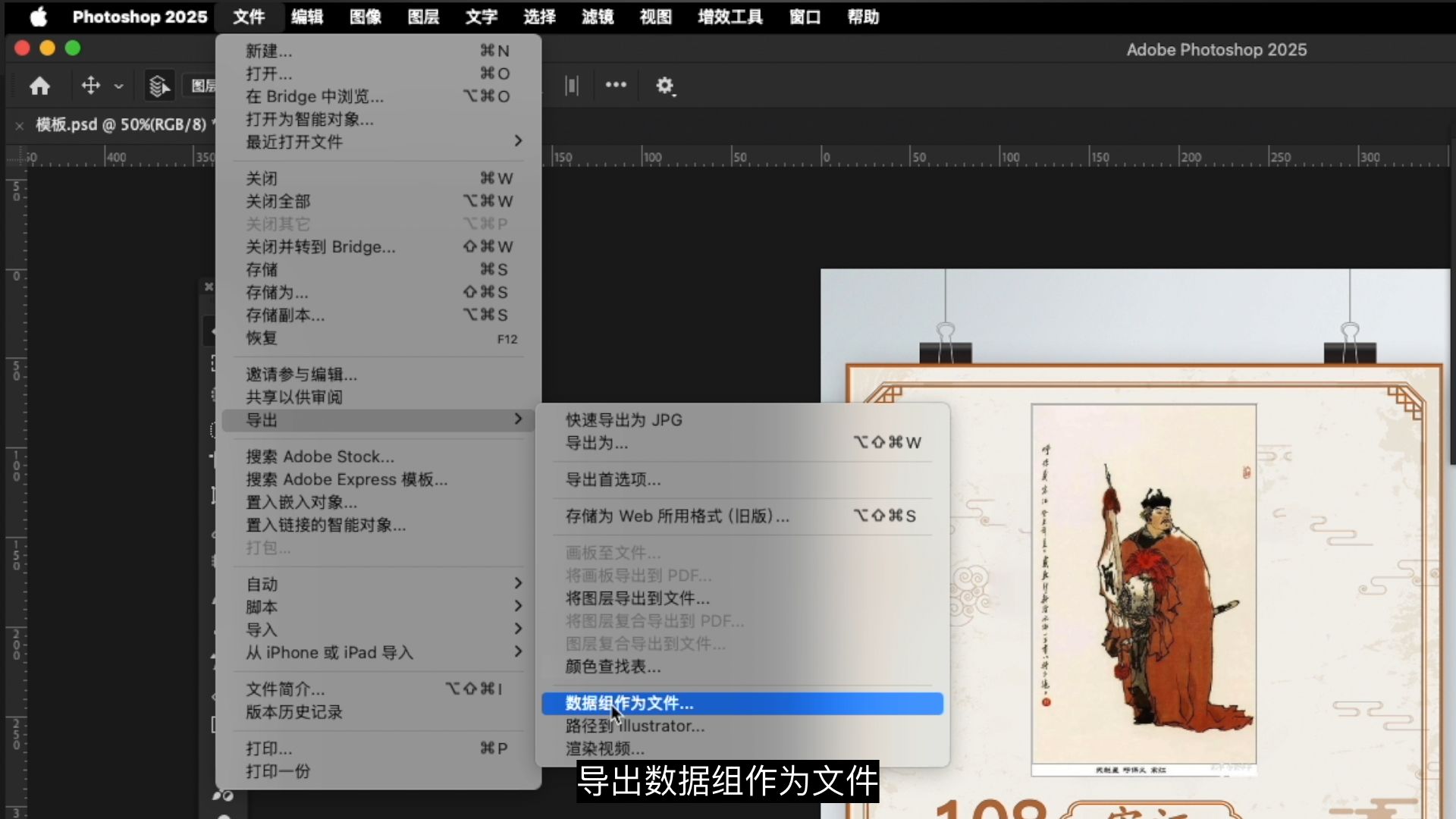Click the distribute spacing icon in options bar
Screen dimensions: 1456x819
572,86
